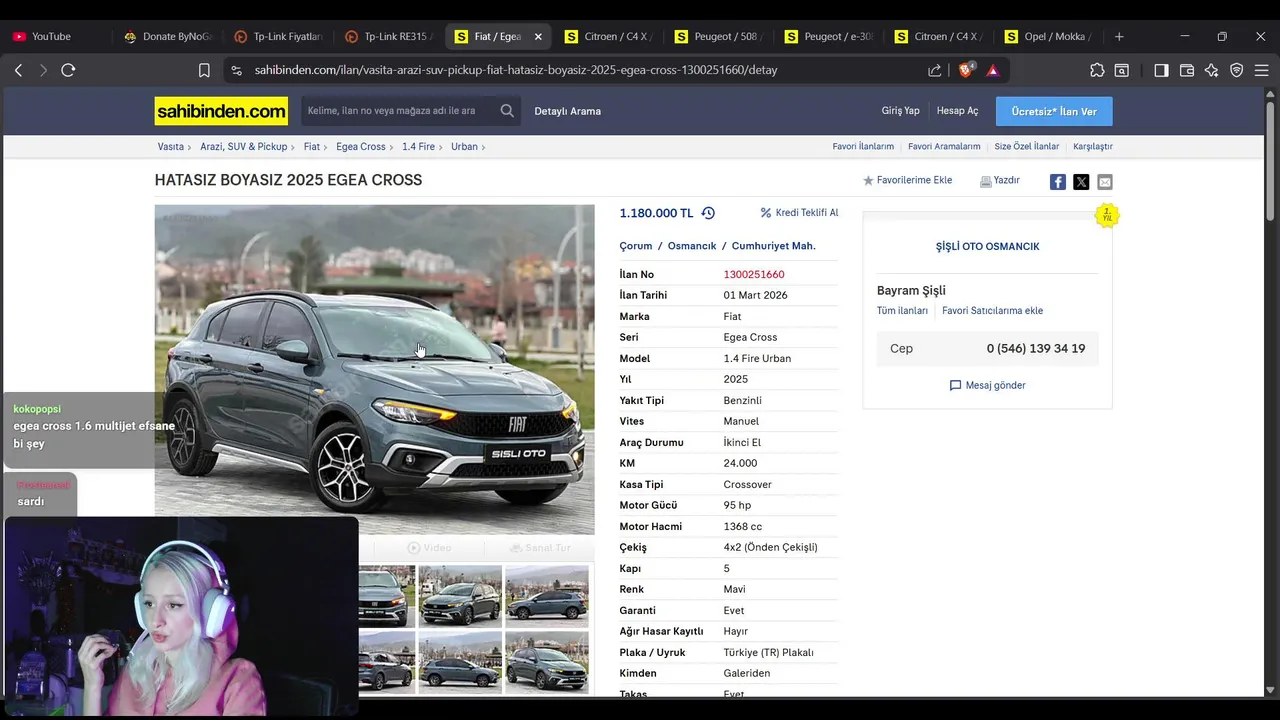Switch to the Tp-Link Fiyatları tab
1280x720 pixels.
pyautogui.click(x=278, y=36)
